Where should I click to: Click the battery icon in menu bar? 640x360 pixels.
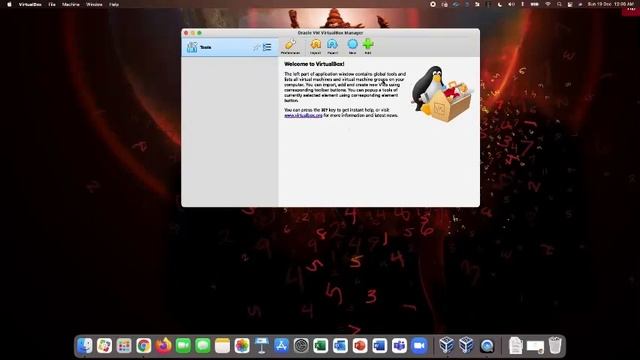pos(534,4)
